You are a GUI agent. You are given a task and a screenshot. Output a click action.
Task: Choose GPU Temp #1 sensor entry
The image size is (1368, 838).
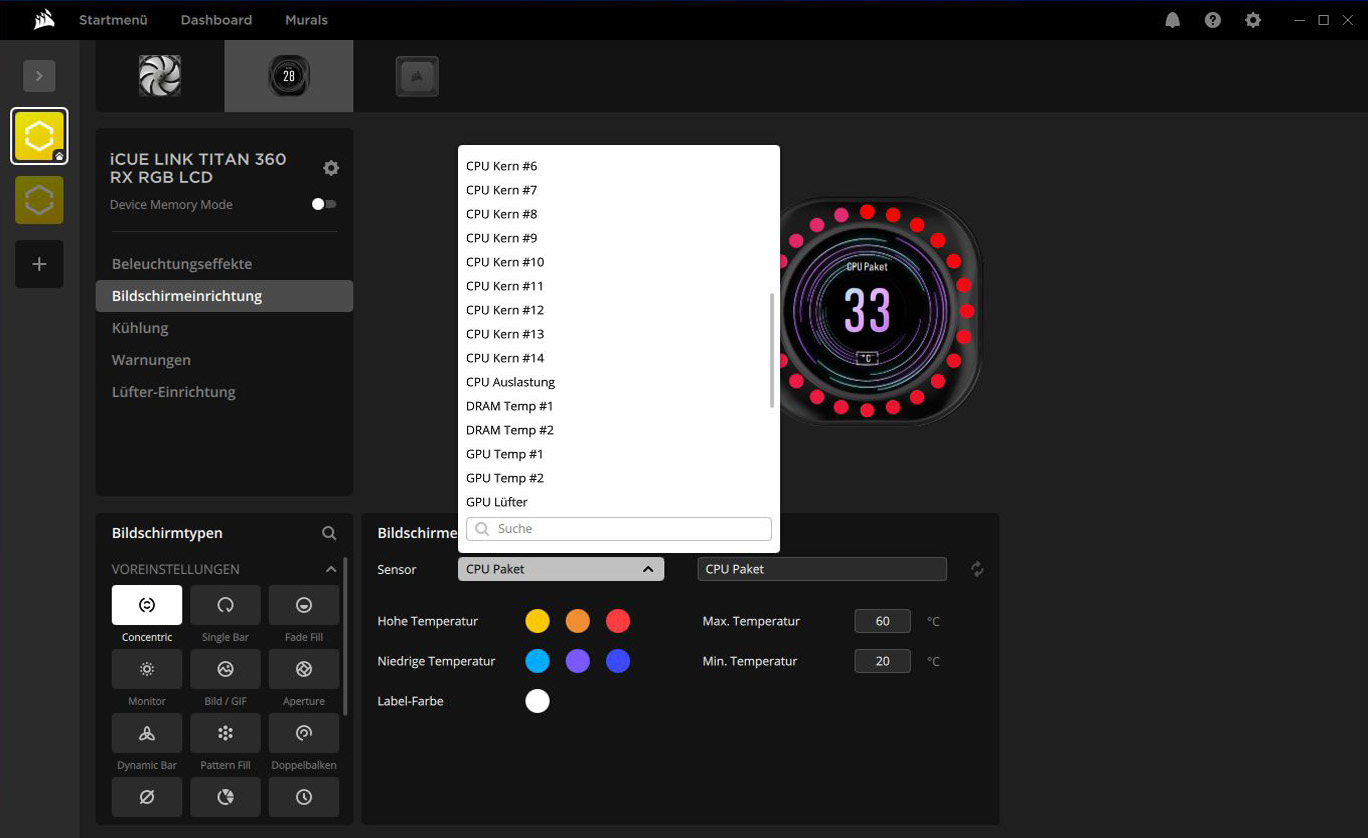pyautogui.click(x=504, y=454)
